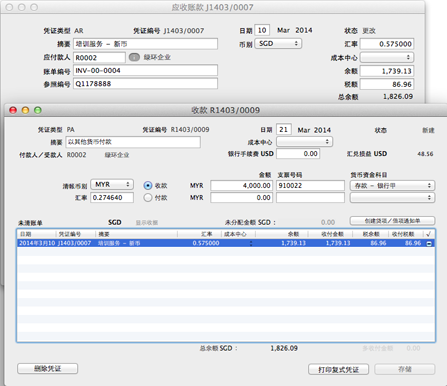Image resolution: width=447 pixels, height=386 pixels.
Task: Click the 创建贷项/借项通知单 button
Action: click(x=392, y=221)
